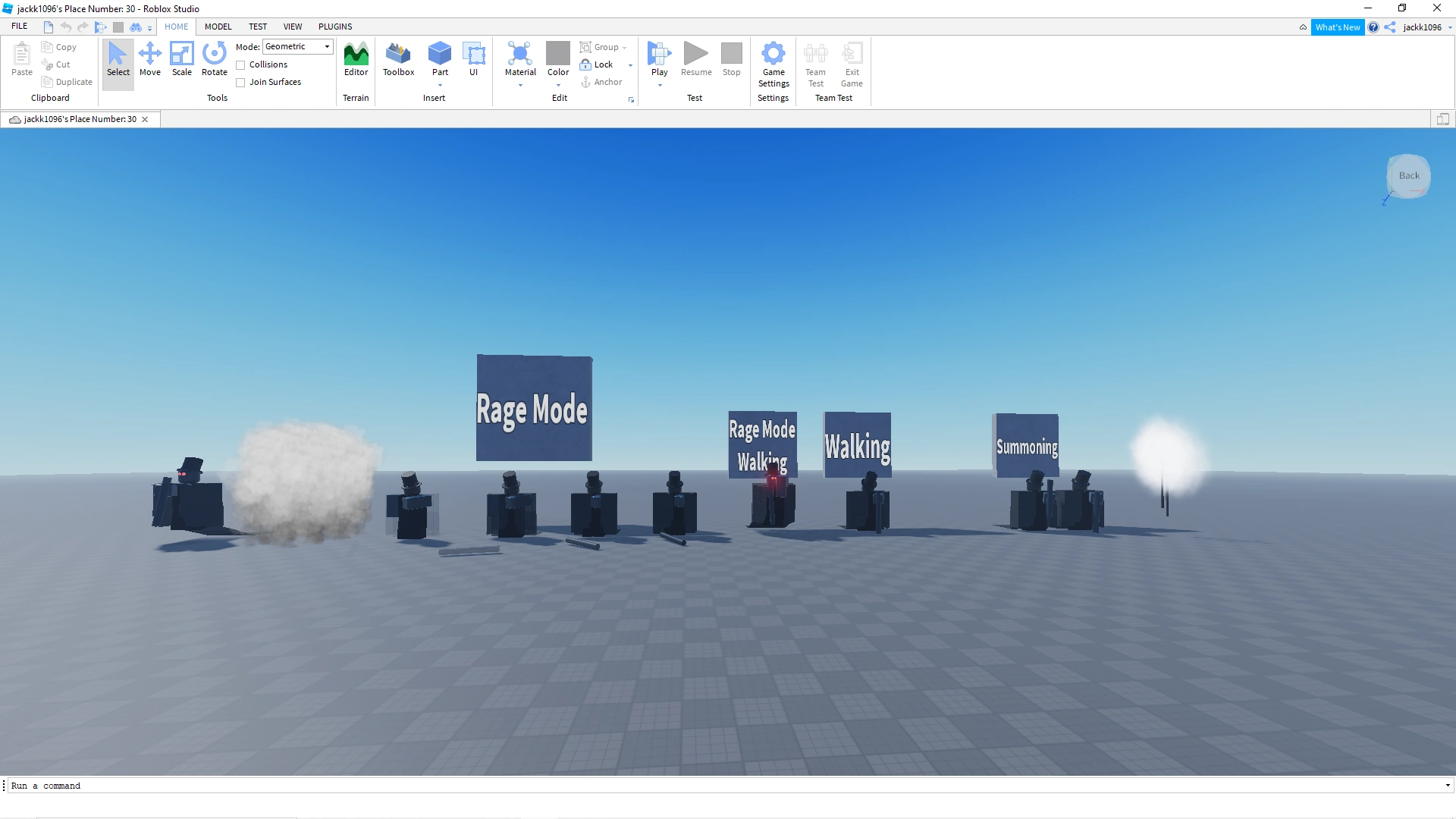The height and width of the screenshot is (819, 1456).
Task: Open the FILE menu
Action: (20, 27)
